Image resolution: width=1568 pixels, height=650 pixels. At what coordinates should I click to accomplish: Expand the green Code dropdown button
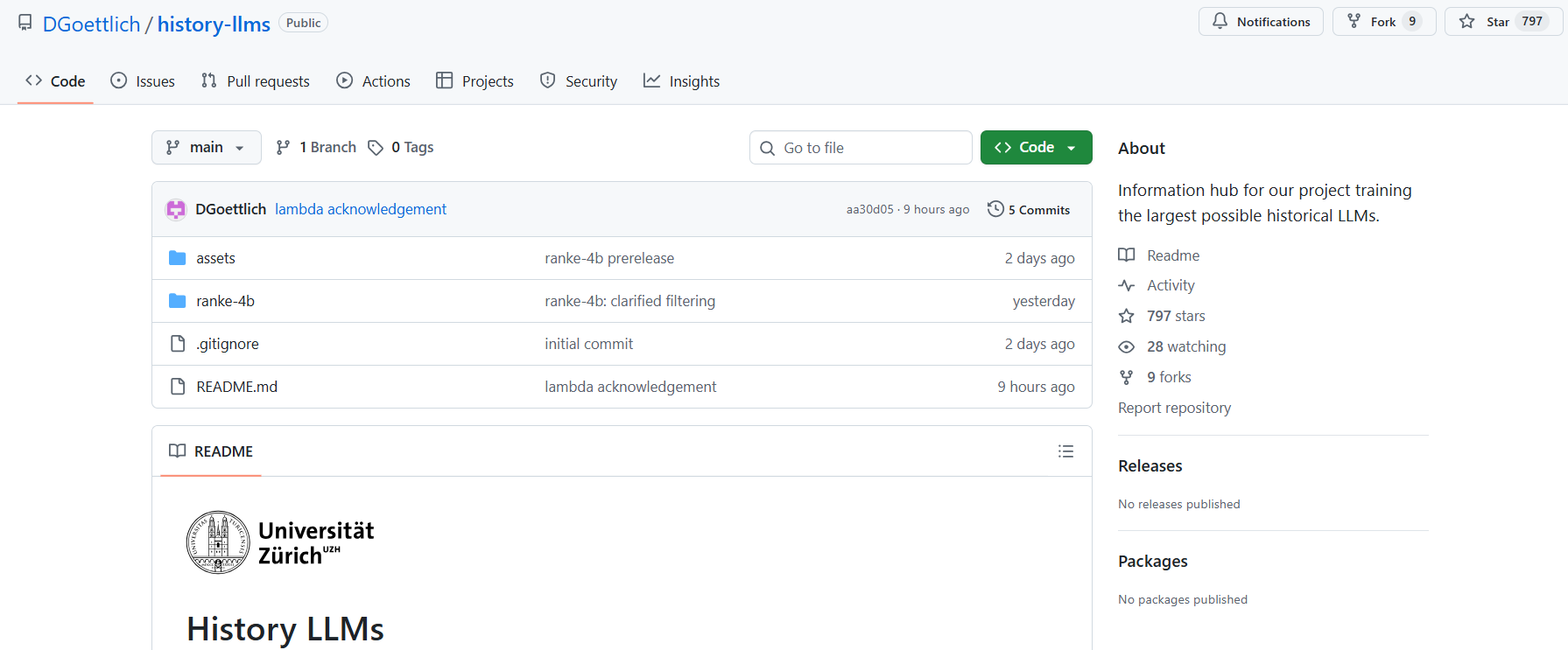pos(1037,148)
